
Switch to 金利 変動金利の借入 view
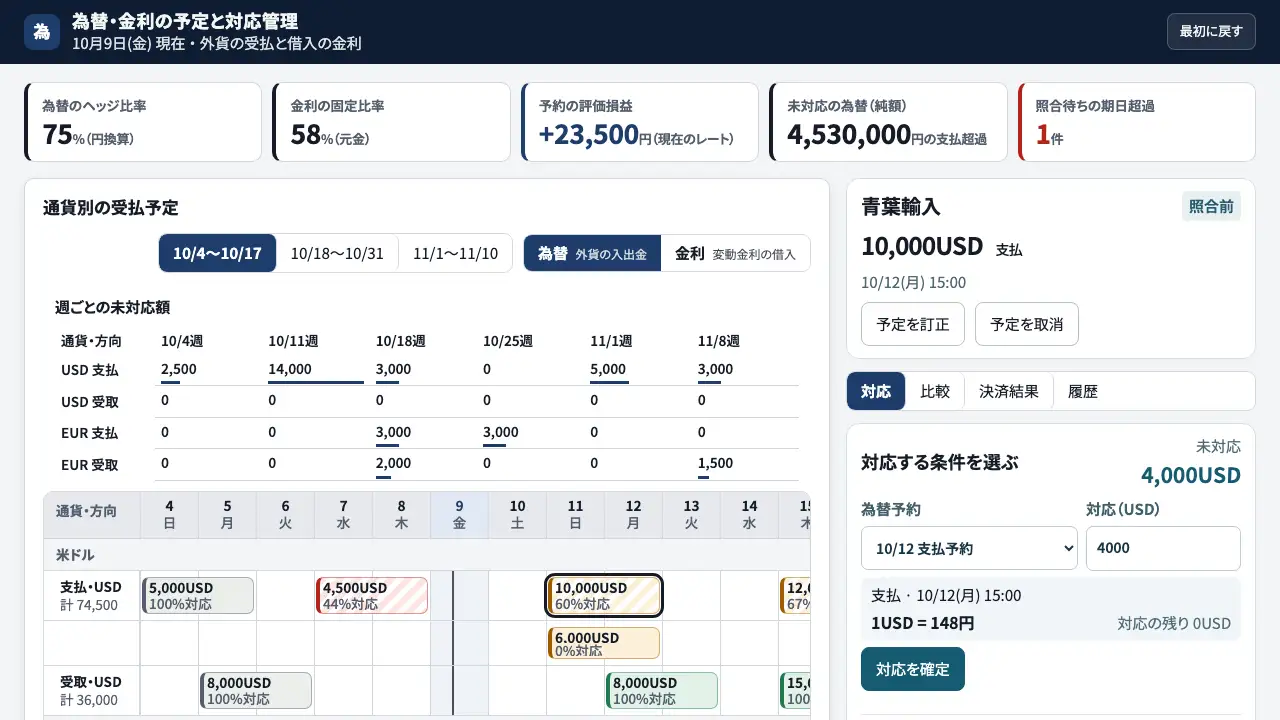coord(735,253)
